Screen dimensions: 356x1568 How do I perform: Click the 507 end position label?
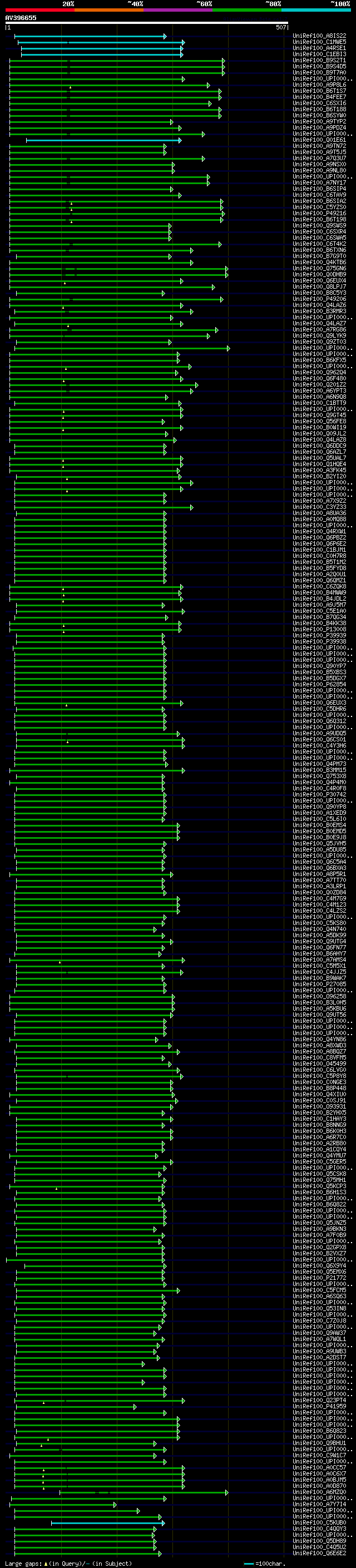pyautogui.click(x=280, y=28)
